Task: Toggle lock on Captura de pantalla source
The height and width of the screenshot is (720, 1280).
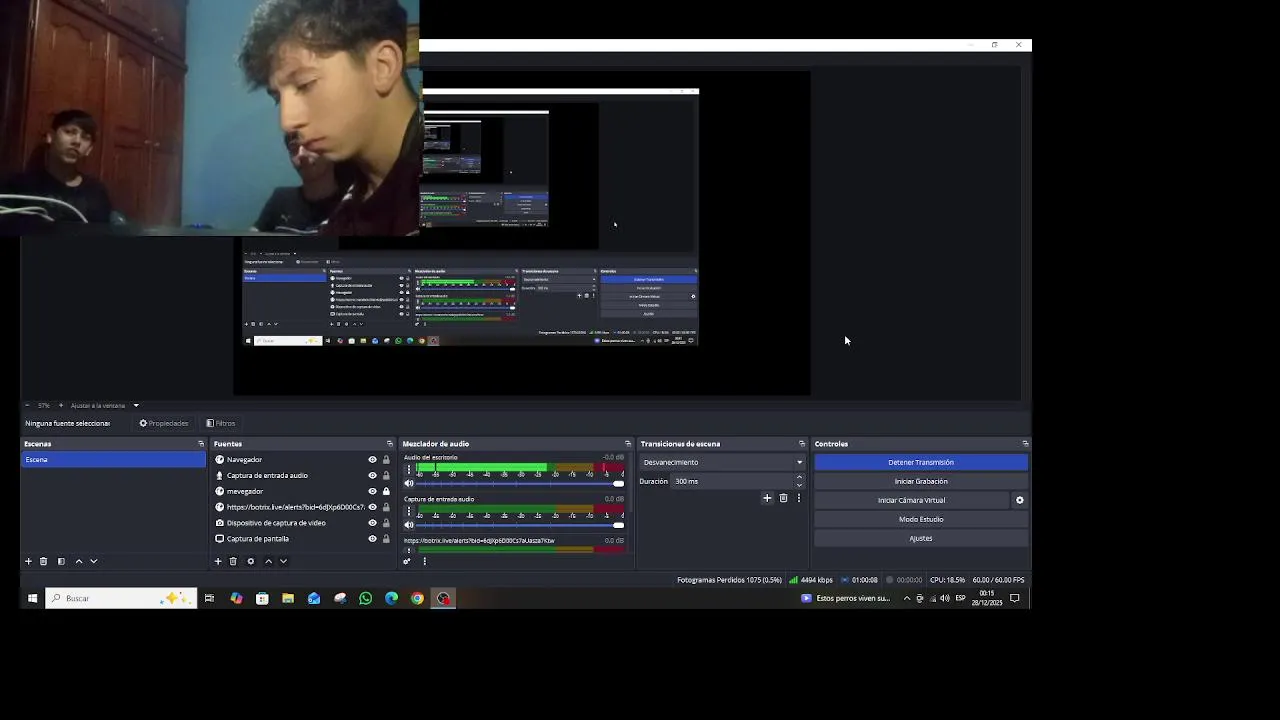Action: (x=386, y=539)
